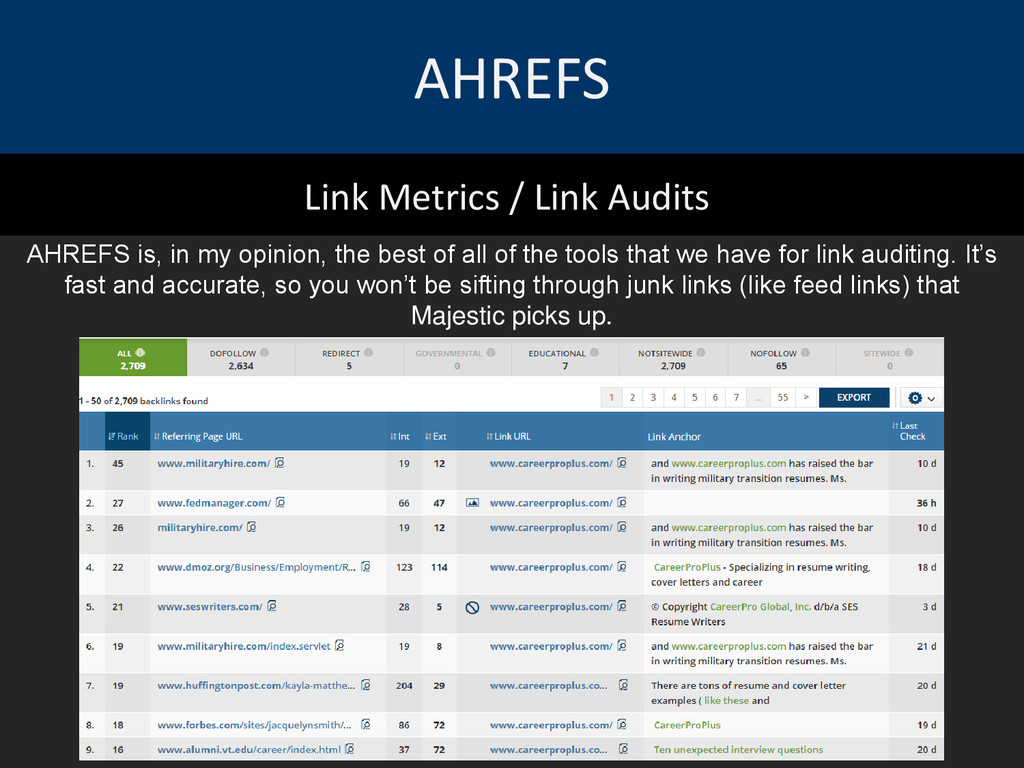
Task: Open www.militaryhire.com/ referring page link in row 1
Action: (x=214, y=464)
